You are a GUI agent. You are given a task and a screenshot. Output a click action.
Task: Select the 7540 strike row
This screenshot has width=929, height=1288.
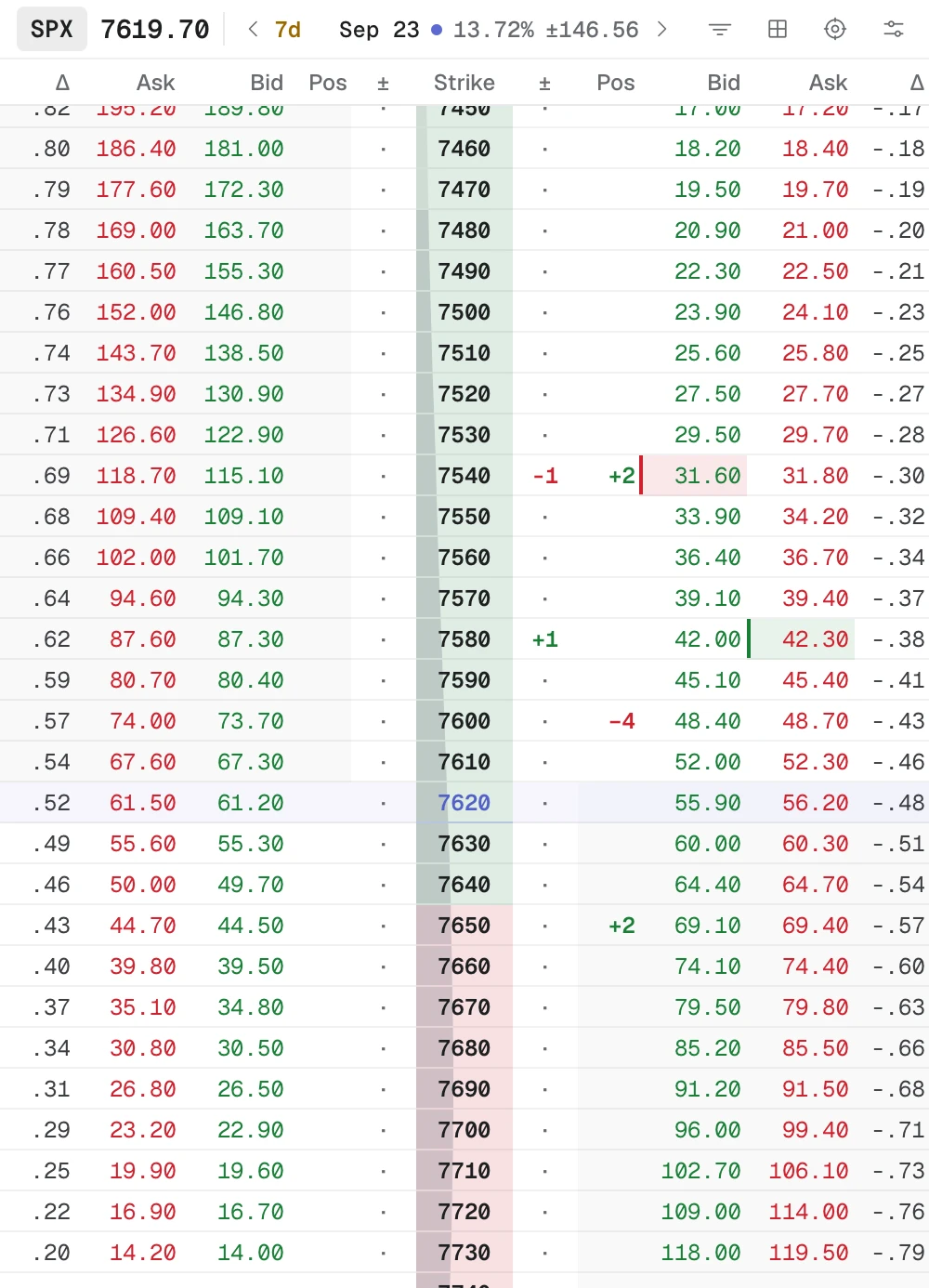pyautogui.click(x=464, y=476)
